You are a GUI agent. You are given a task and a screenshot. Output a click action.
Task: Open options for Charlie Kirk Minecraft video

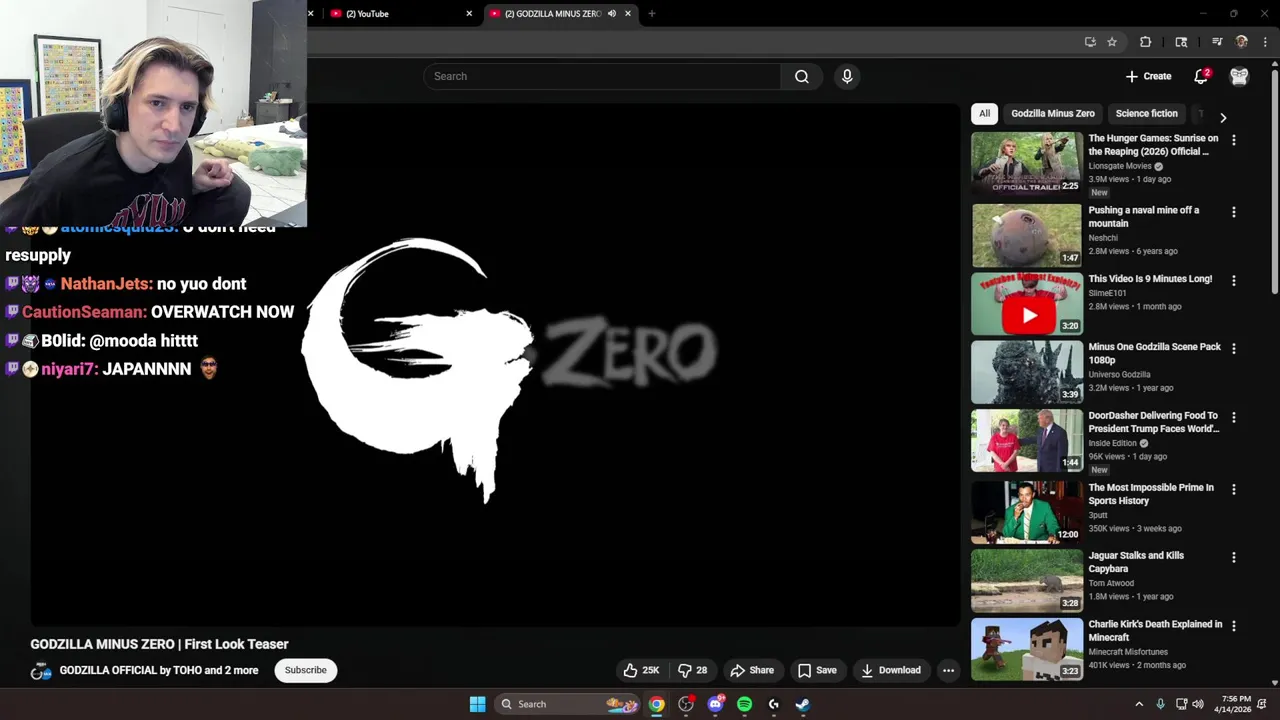[1234, 626]
